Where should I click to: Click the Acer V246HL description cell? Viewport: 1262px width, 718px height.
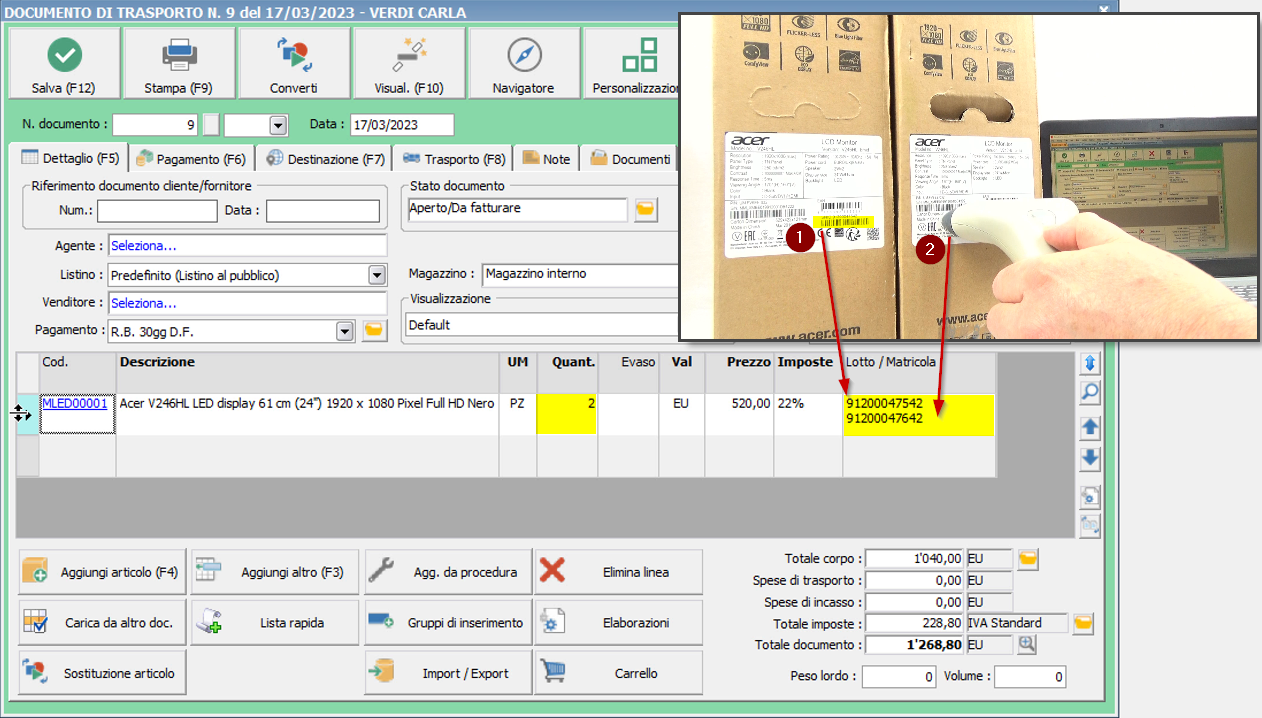[x=307, y=414]
